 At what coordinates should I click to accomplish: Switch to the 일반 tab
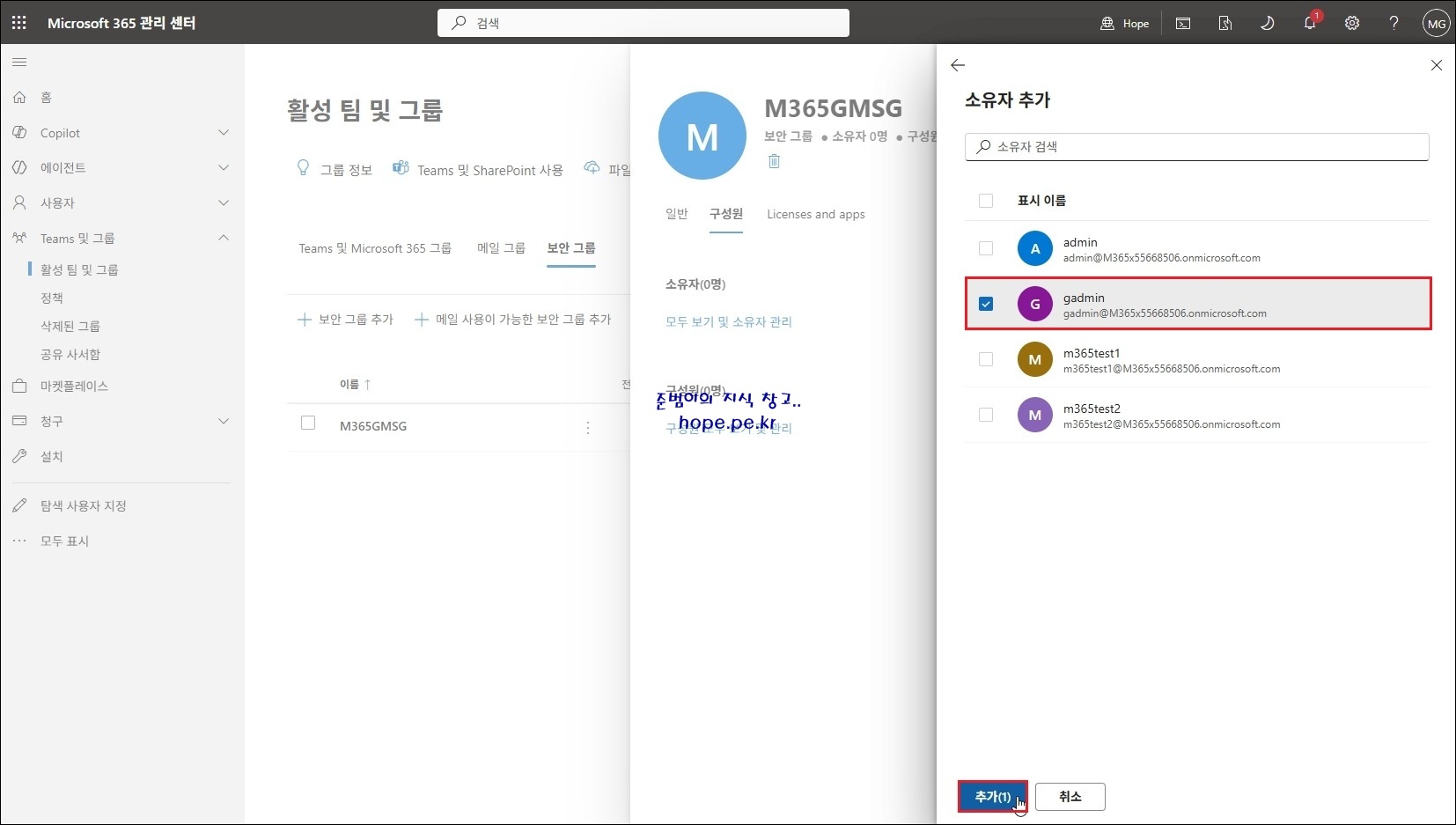(x=677, y=214)
